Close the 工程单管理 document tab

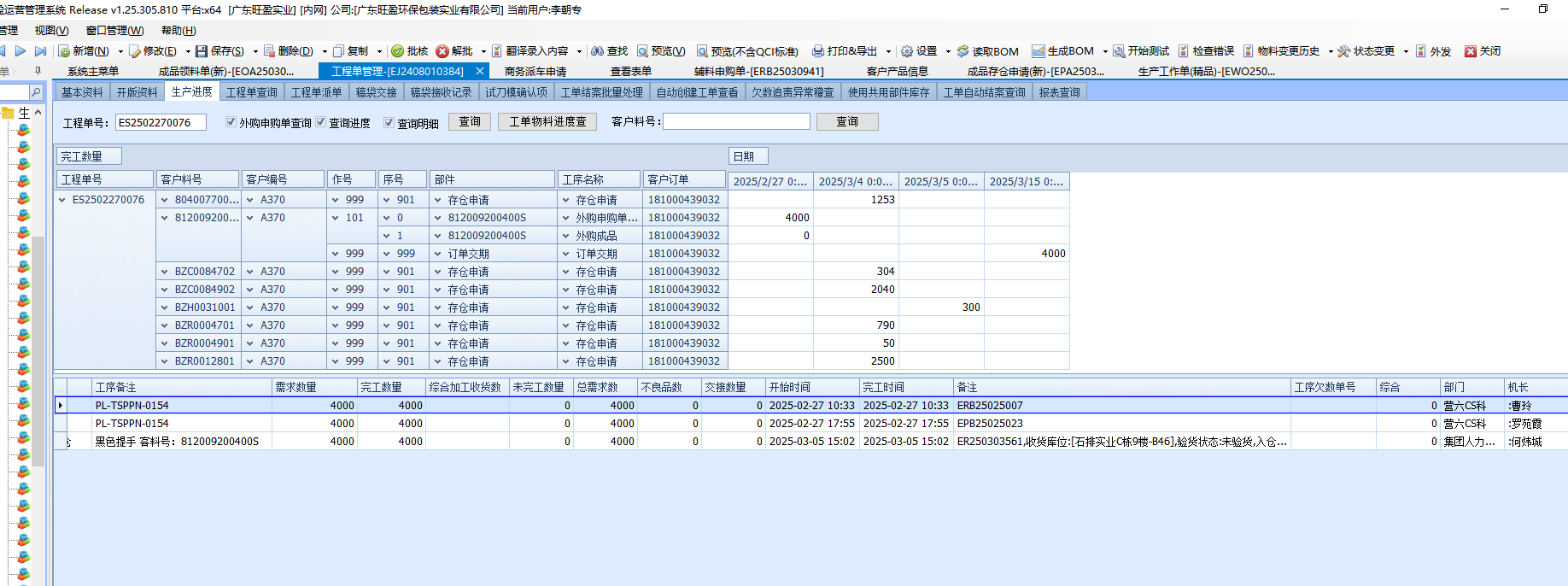point(480,72)
